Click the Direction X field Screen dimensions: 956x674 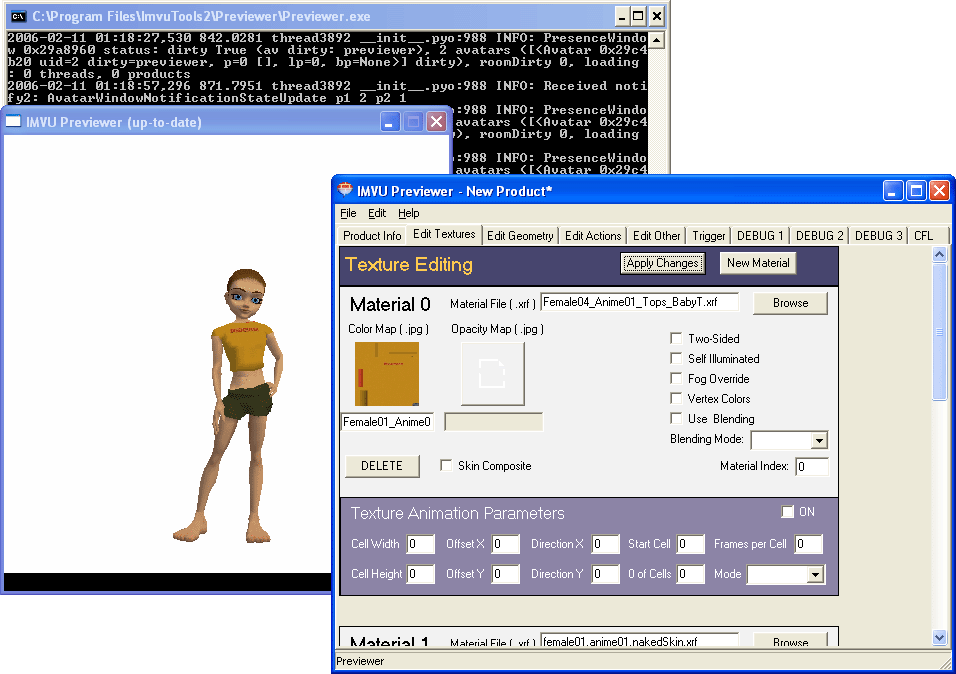(x=605, y=544)
